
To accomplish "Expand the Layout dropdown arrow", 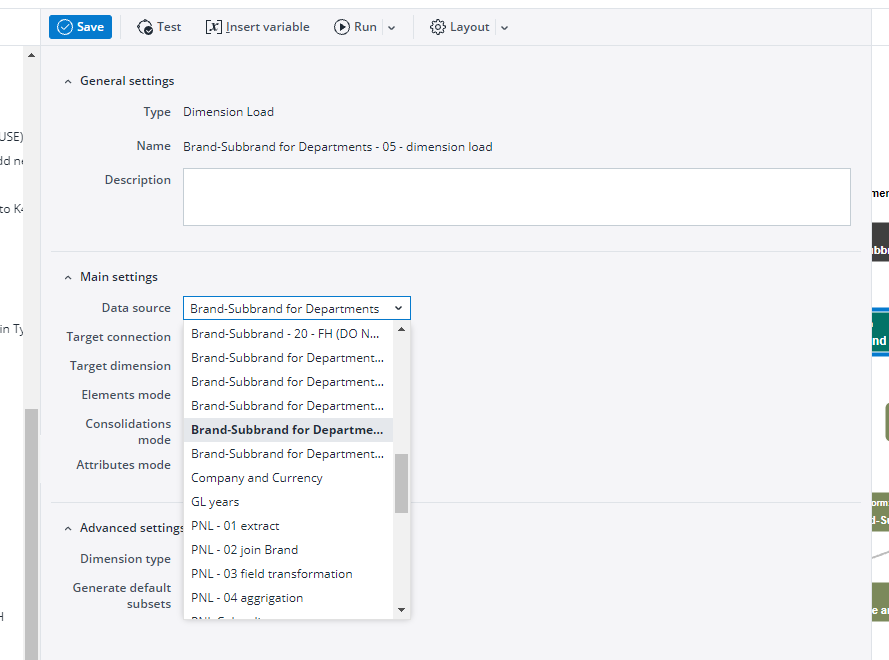I will coord(504,28).
